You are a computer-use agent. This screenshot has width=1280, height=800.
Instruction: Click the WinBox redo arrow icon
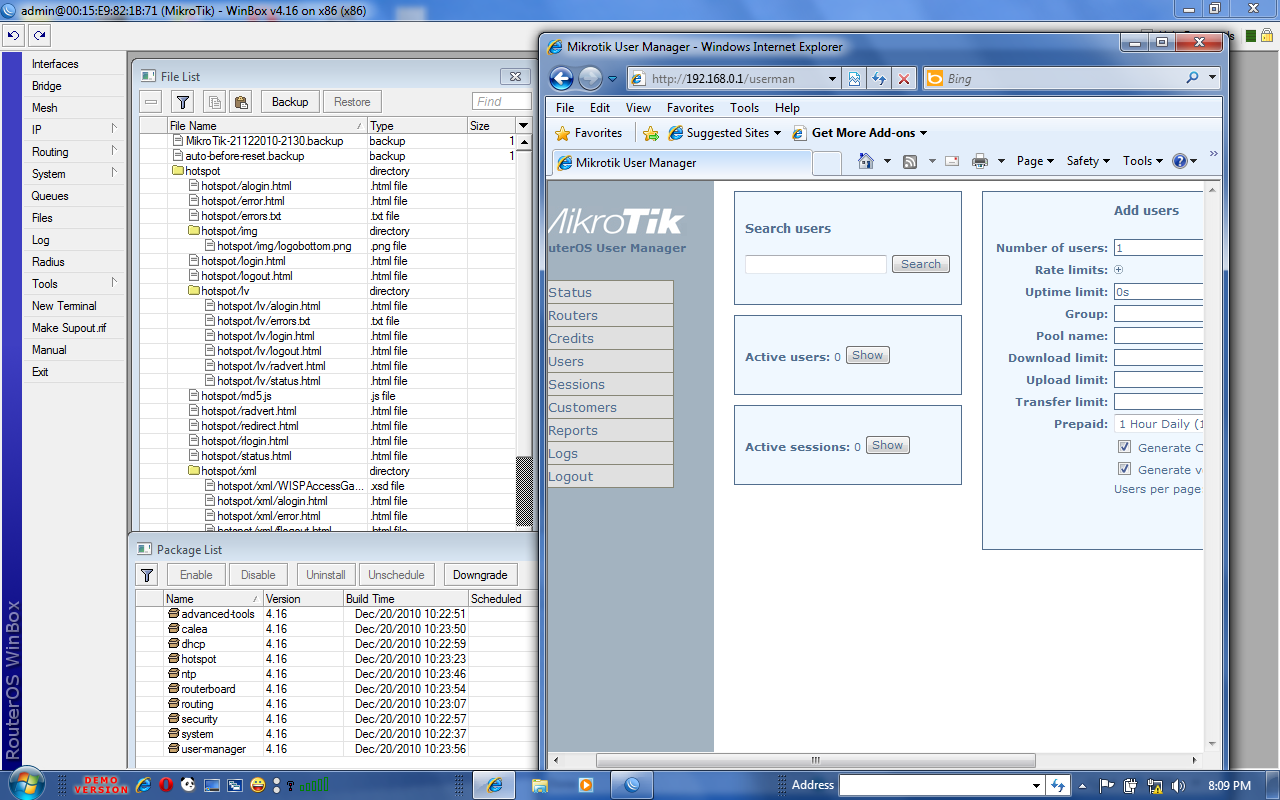(x=38, y=34)
